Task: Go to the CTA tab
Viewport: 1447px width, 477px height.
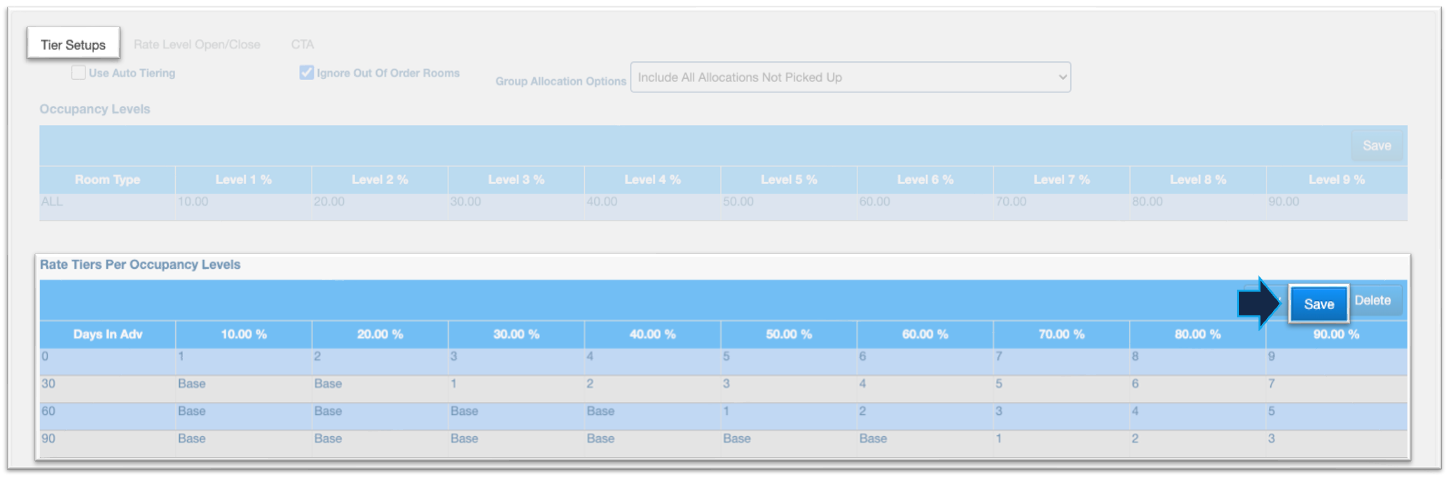Action: tap(302, 45)
